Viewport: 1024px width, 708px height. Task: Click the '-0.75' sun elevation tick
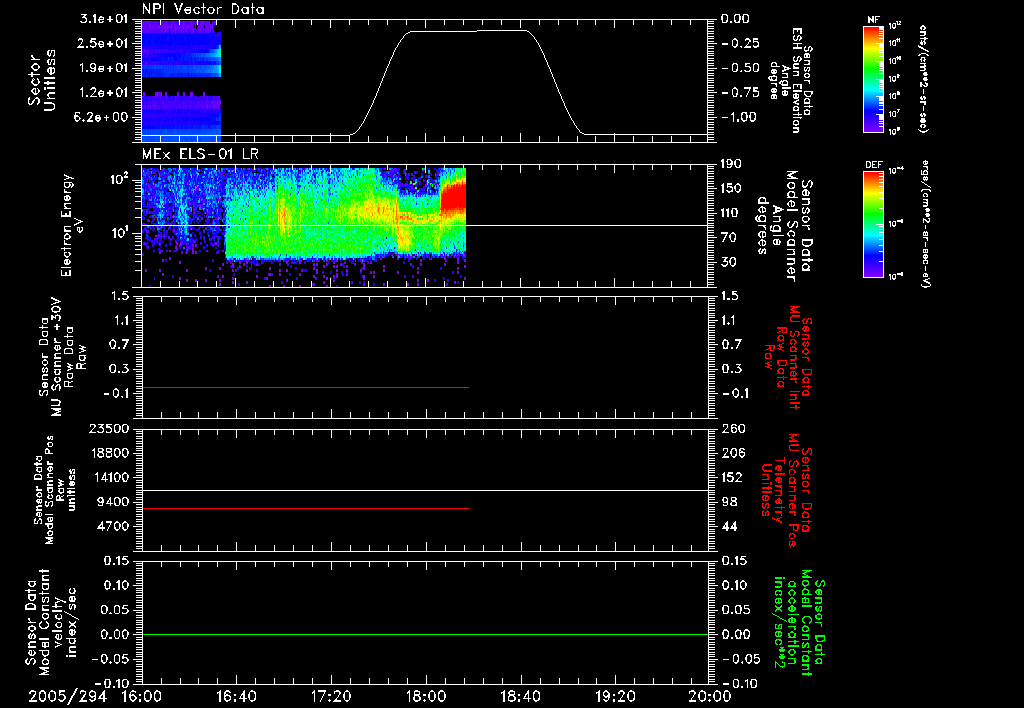(739, 93)
